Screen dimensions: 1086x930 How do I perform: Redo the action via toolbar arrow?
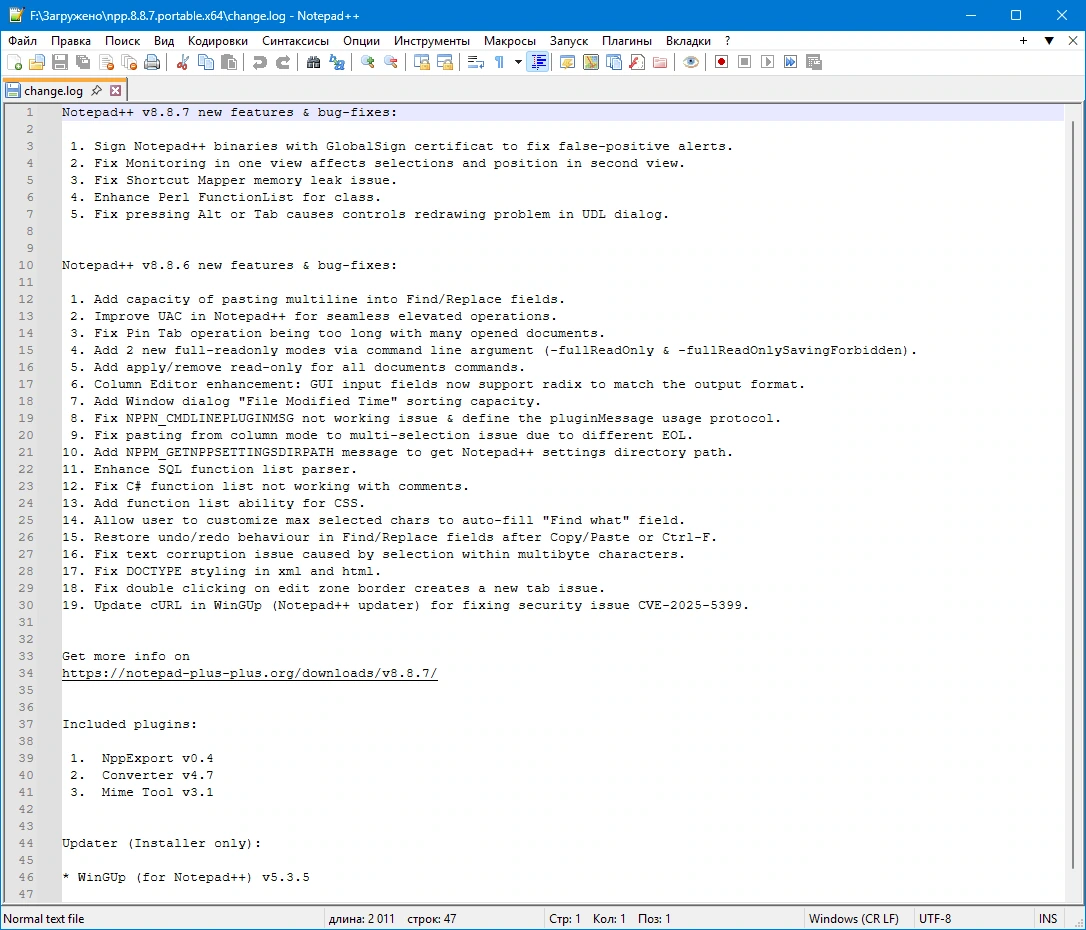click(283, 63)
